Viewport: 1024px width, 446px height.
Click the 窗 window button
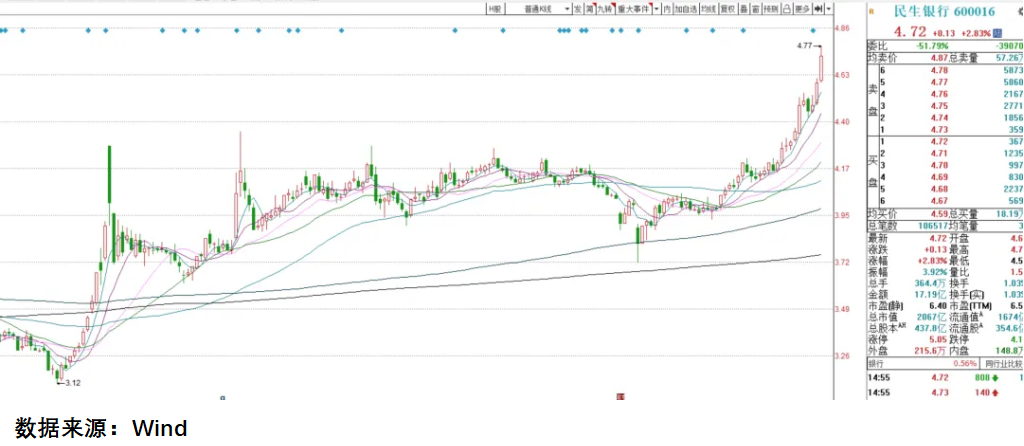757,9
